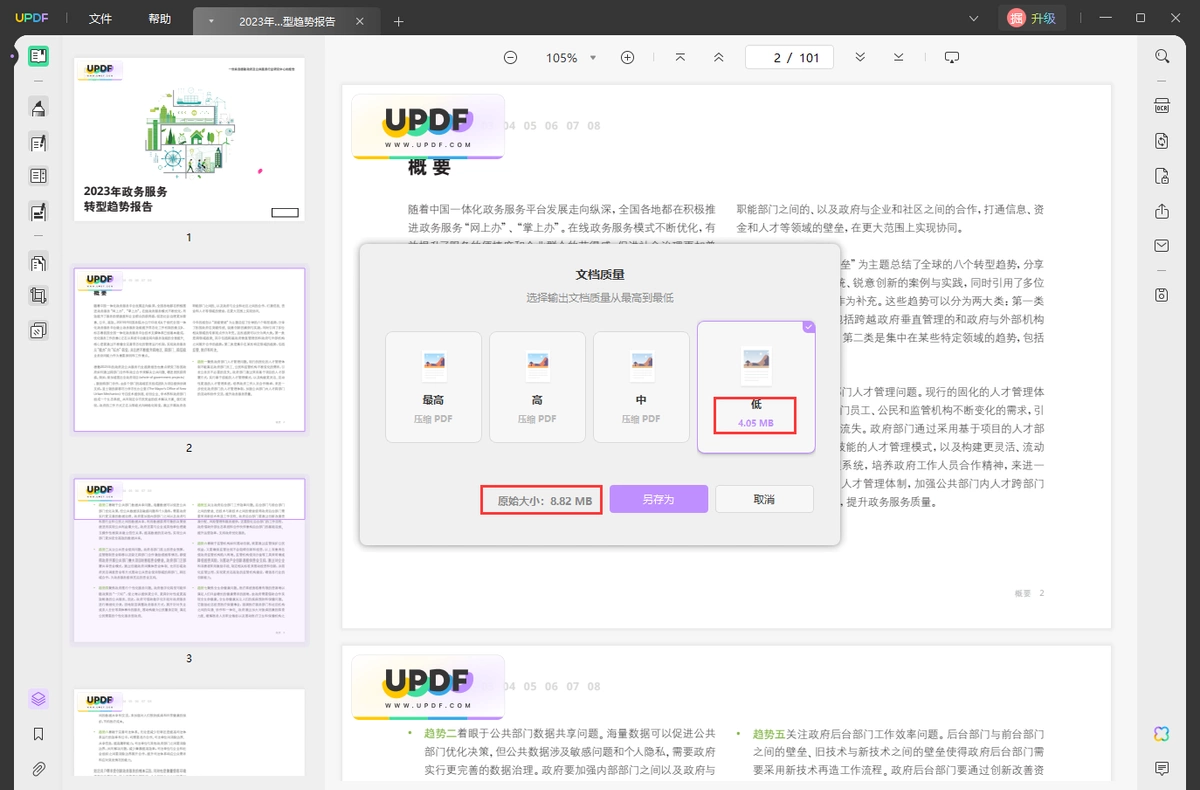Screen dimensions: 1200x790
Task: Select the 高 quality compression option
Action: 537,387
